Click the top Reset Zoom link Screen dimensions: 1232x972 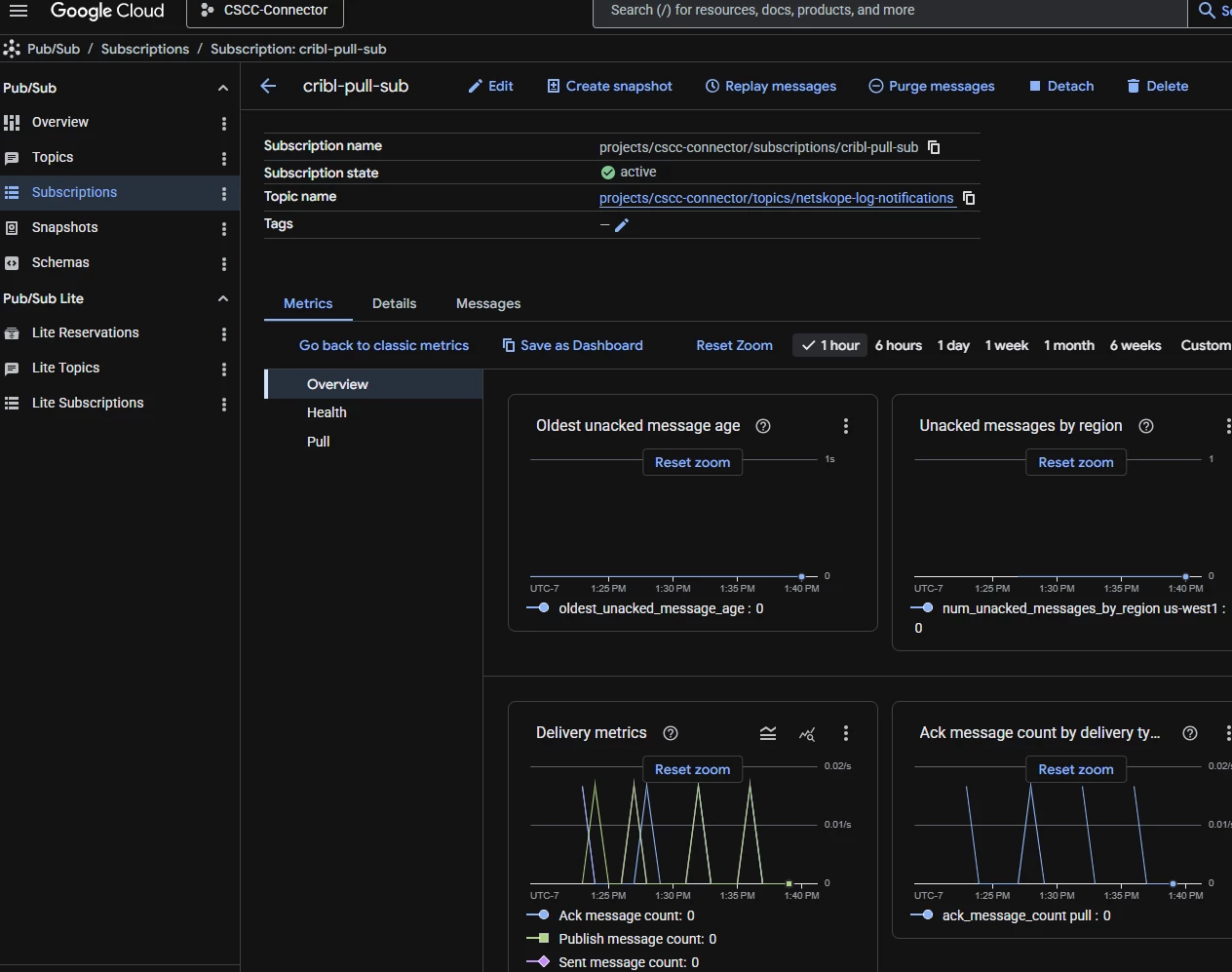point(734,345)
